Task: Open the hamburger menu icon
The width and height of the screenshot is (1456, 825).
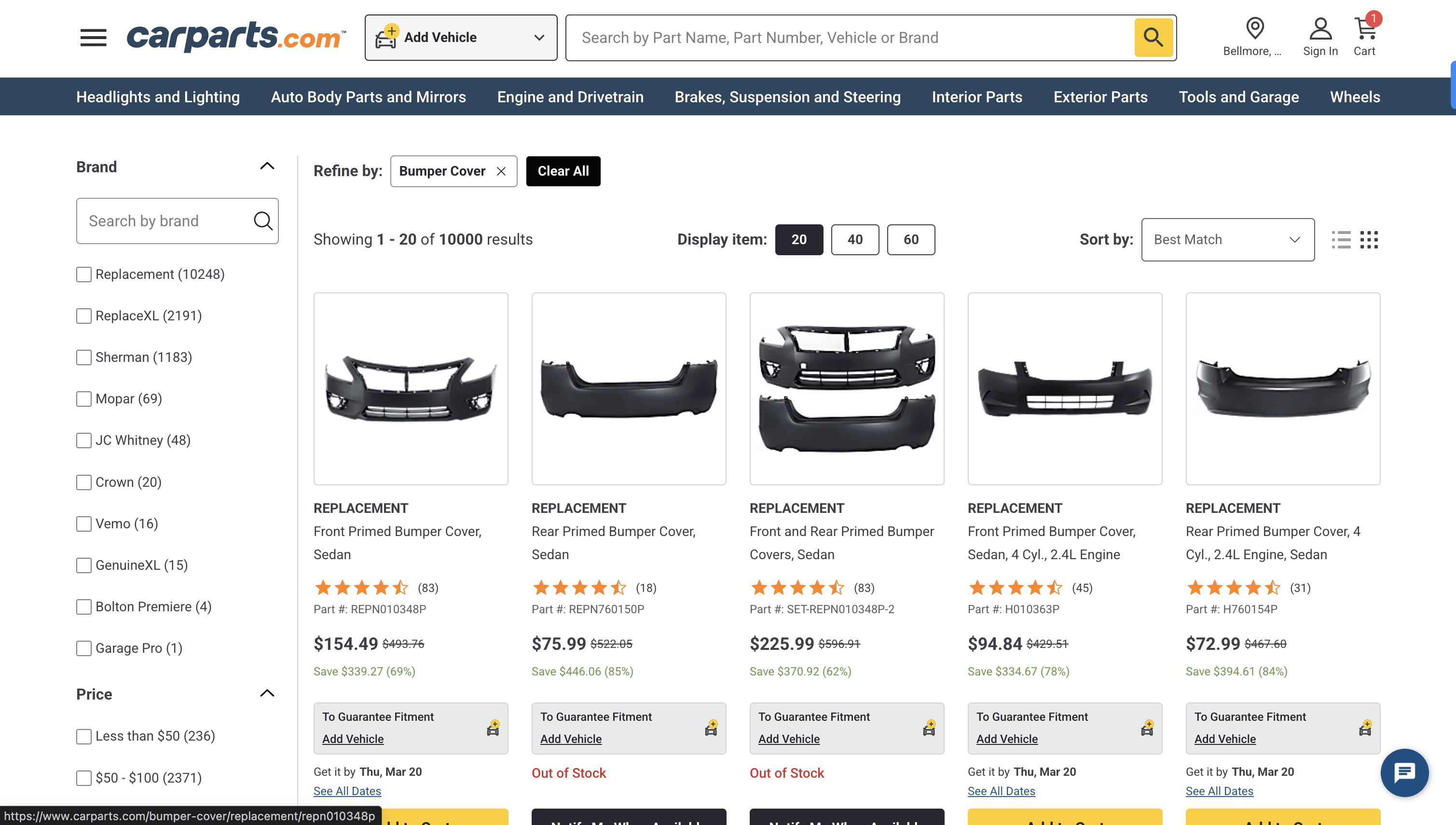Action: coord(94,38)
